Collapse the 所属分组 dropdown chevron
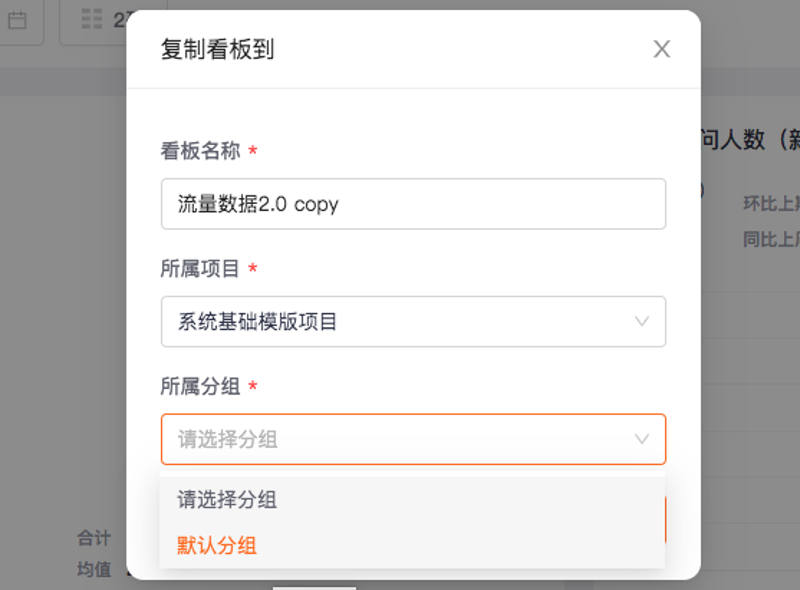The height and width of the screenshot is (590, 800). coord(641,439)
